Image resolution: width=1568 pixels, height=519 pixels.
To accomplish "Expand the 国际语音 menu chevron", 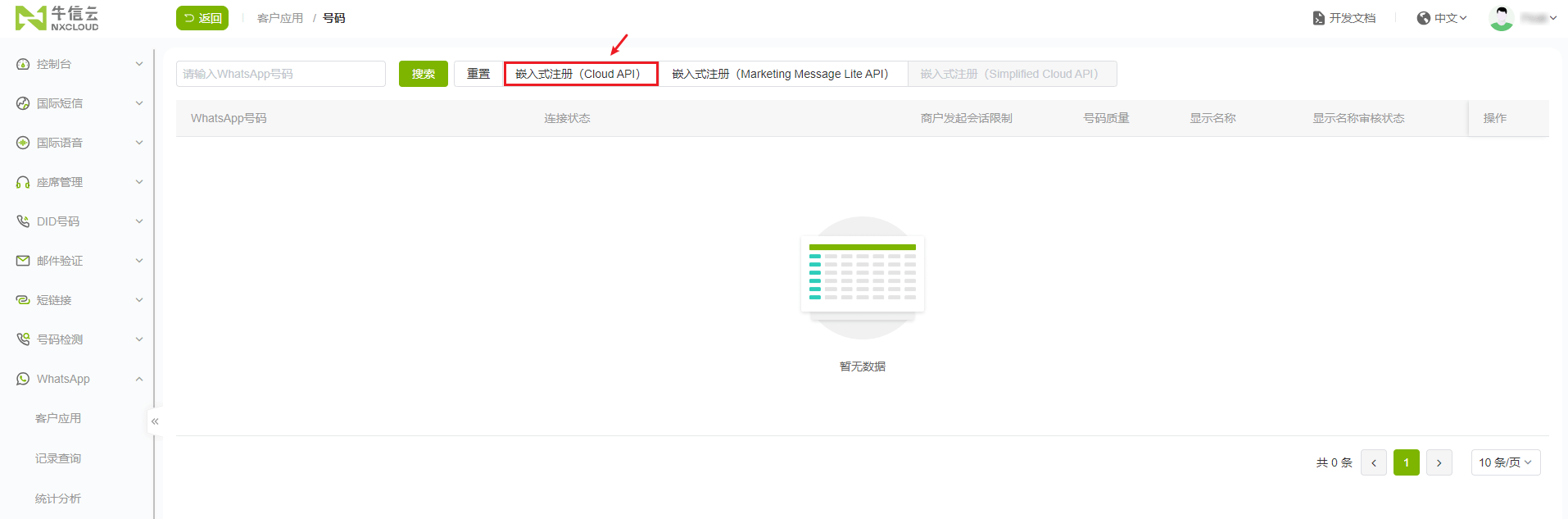I will [x=139, y=143].
